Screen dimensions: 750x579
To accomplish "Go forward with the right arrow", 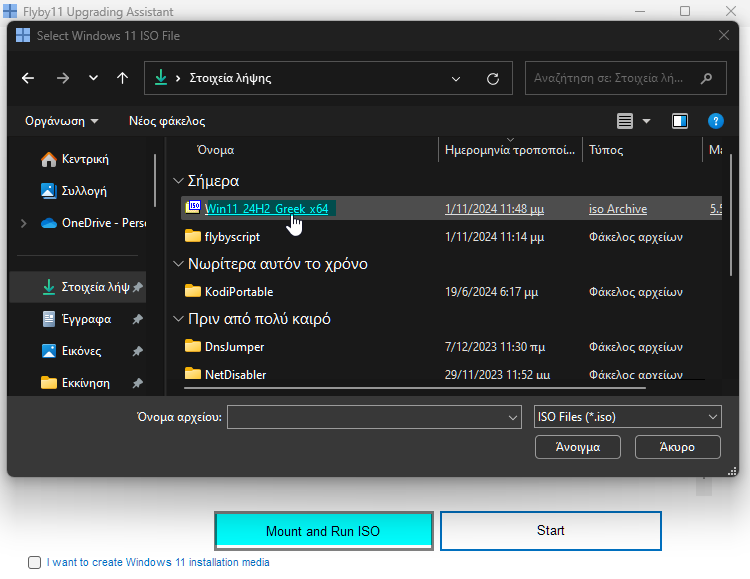I will tap(63, 78).
